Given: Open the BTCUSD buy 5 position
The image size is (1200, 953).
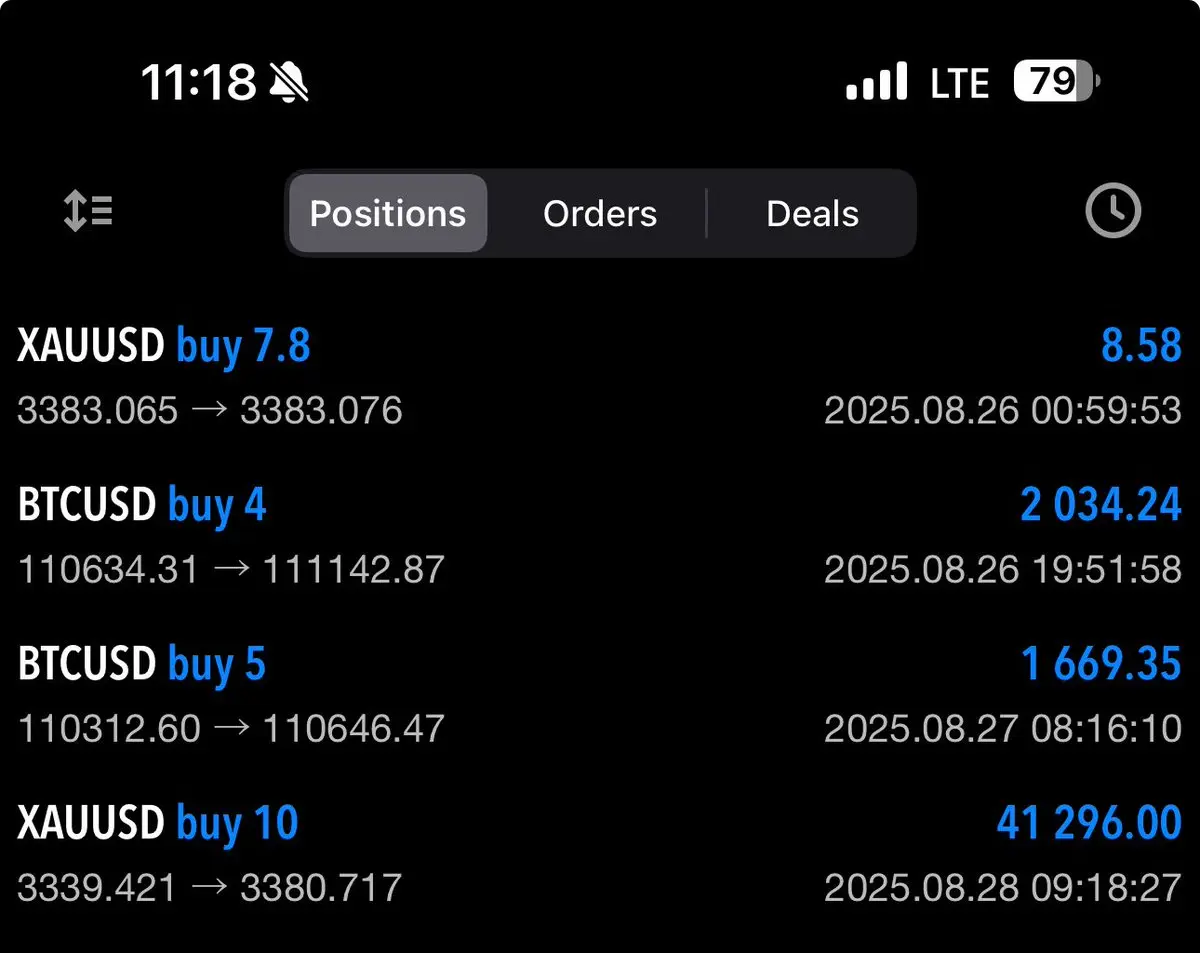Looking at the screenshot, I should 600,695.
